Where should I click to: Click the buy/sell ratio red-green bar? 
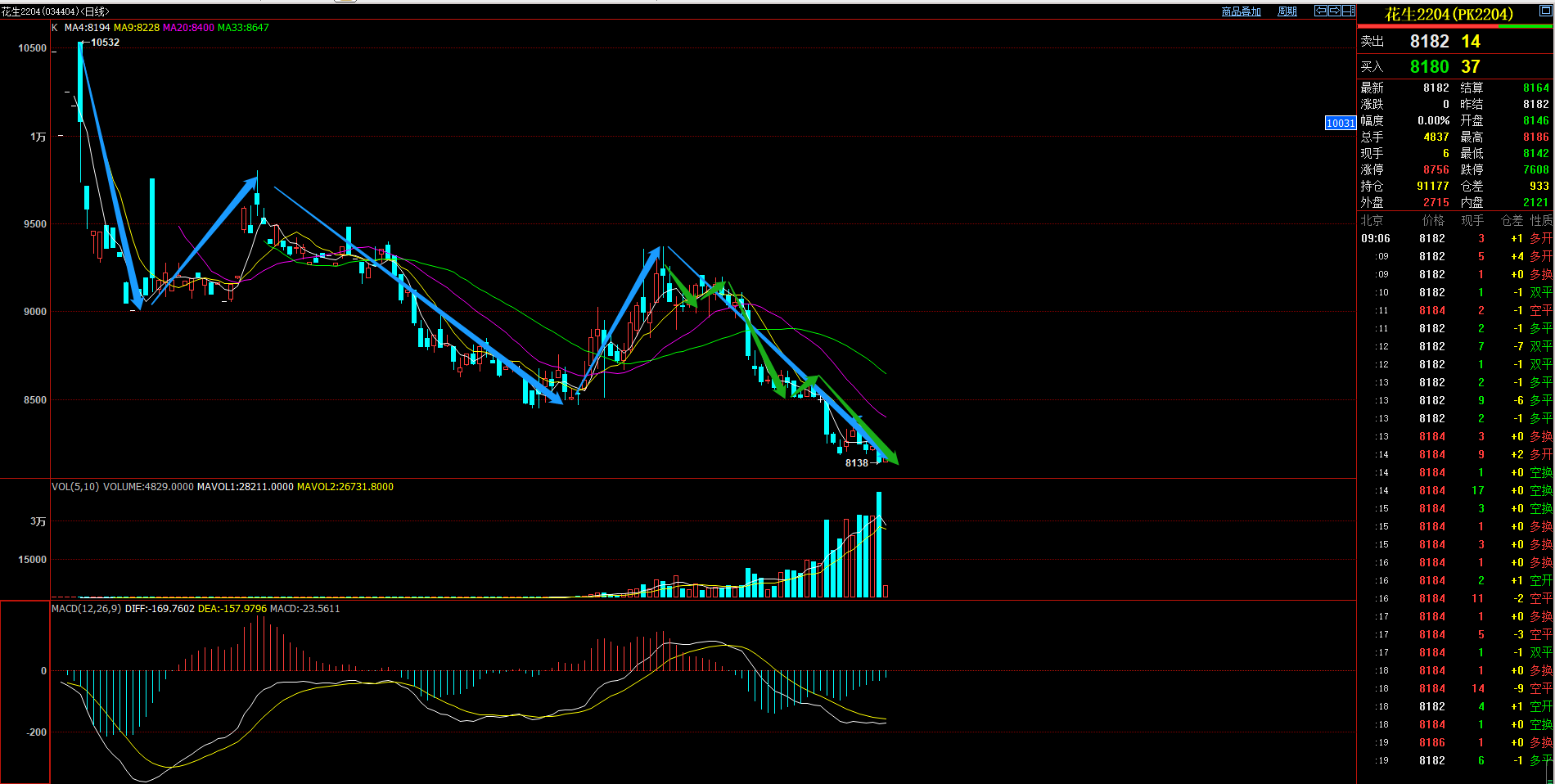(1455, 26)
